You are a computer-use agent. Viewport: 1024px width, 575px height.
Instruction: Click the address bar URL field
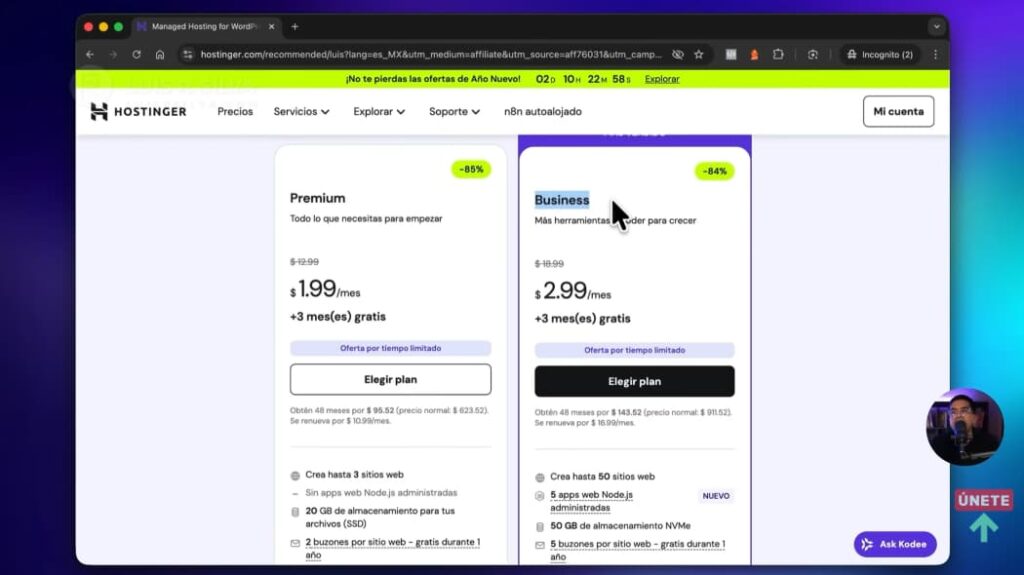(x=431, y=55)
